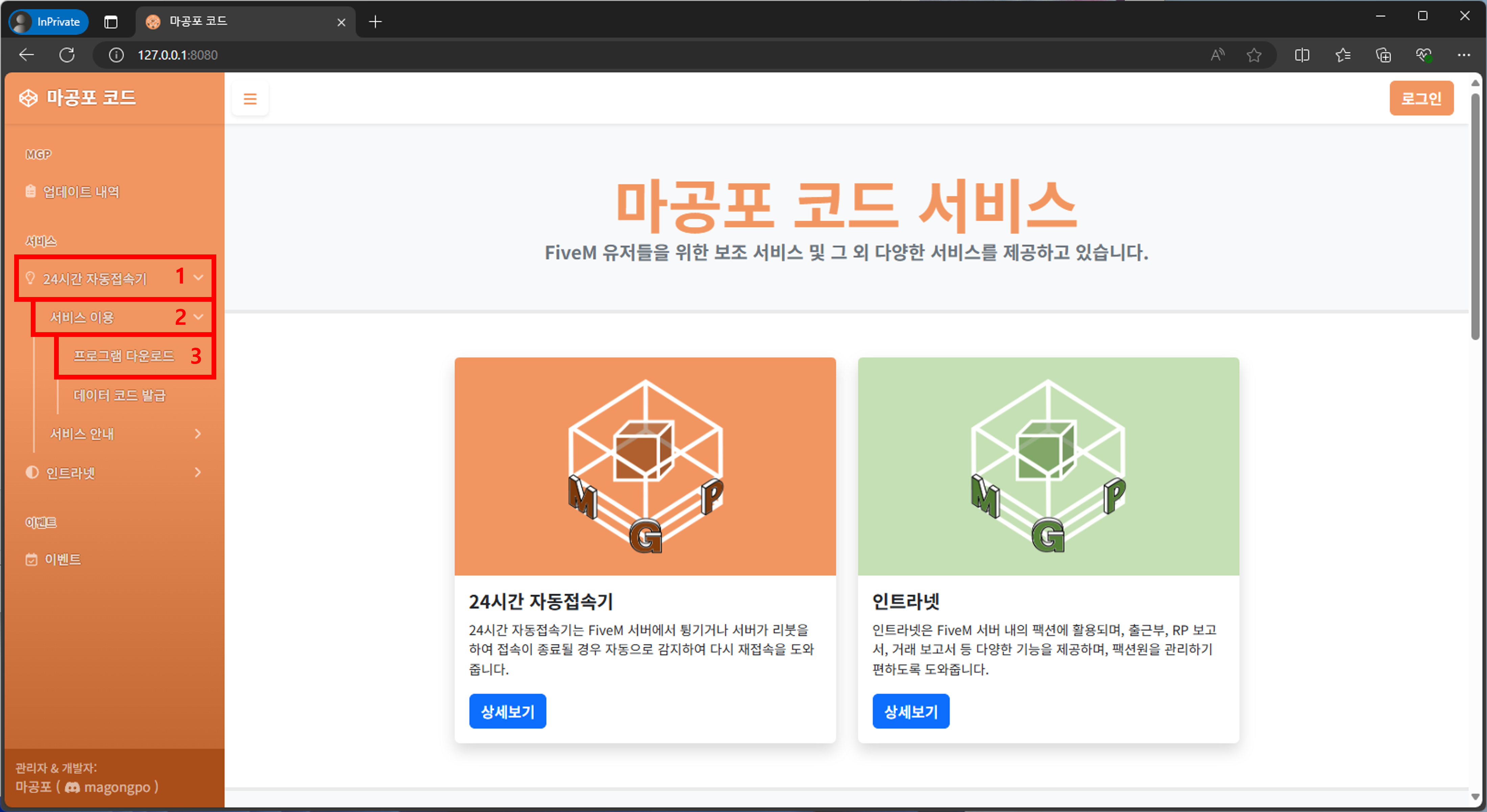The height and width of the screenshot is (812, 1487).
Task: Open the browser Settings and more menu
Action: point(1464,55)
